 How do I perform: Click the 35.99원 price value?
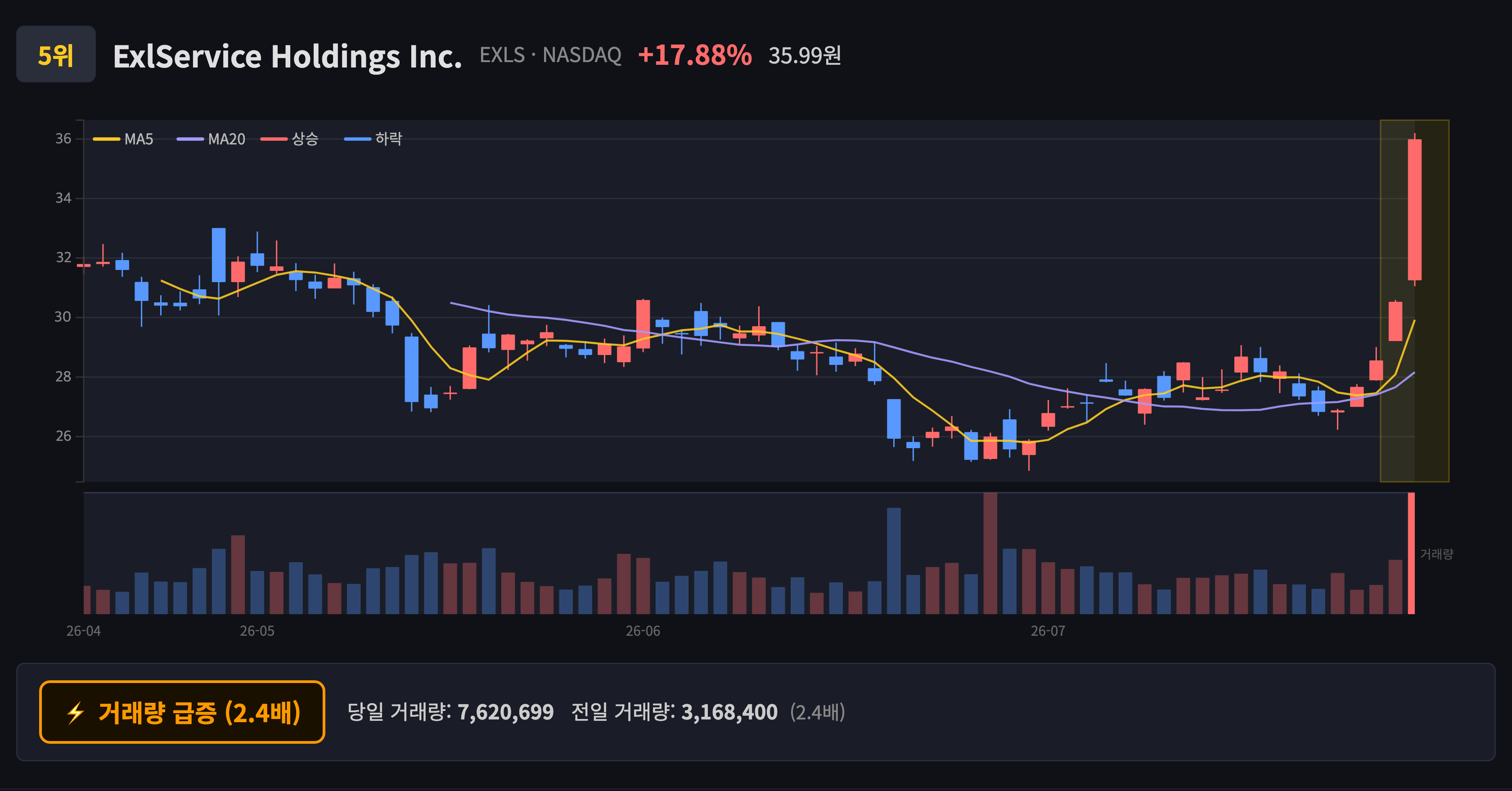[805, 56]
